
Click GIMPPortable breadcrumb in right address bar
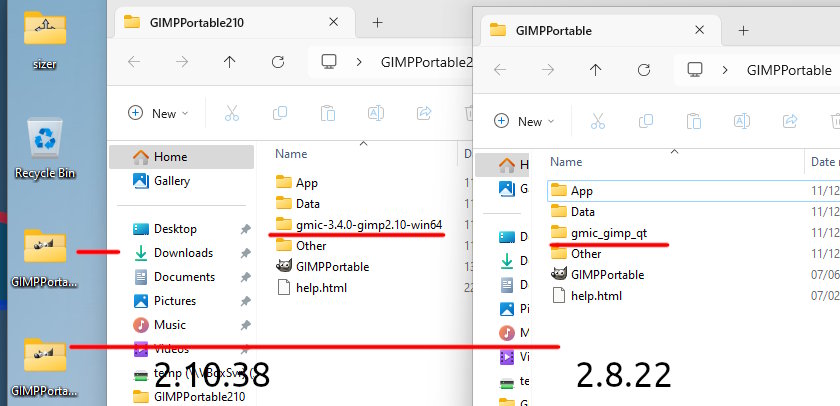click(x=789, y=70)
